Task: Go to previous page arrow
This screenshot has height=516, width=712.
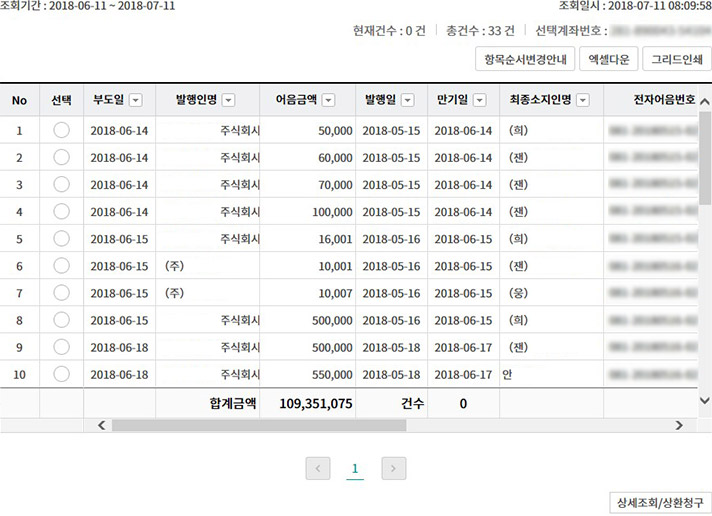Action: point(318,468)
